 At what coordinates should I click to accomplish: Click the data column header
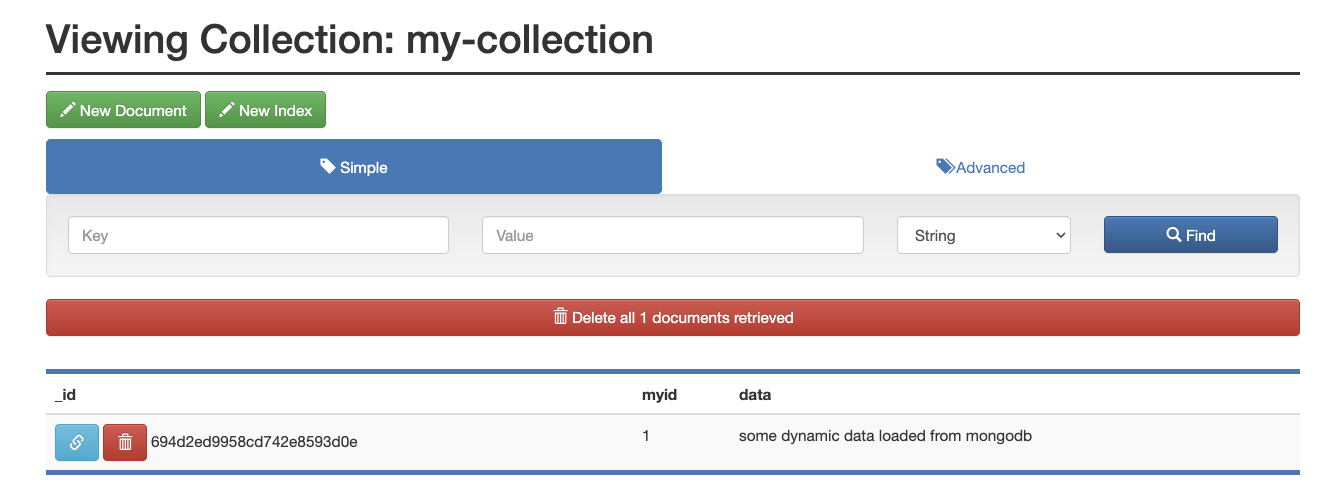pyautogui.click(x=755, y=395)
